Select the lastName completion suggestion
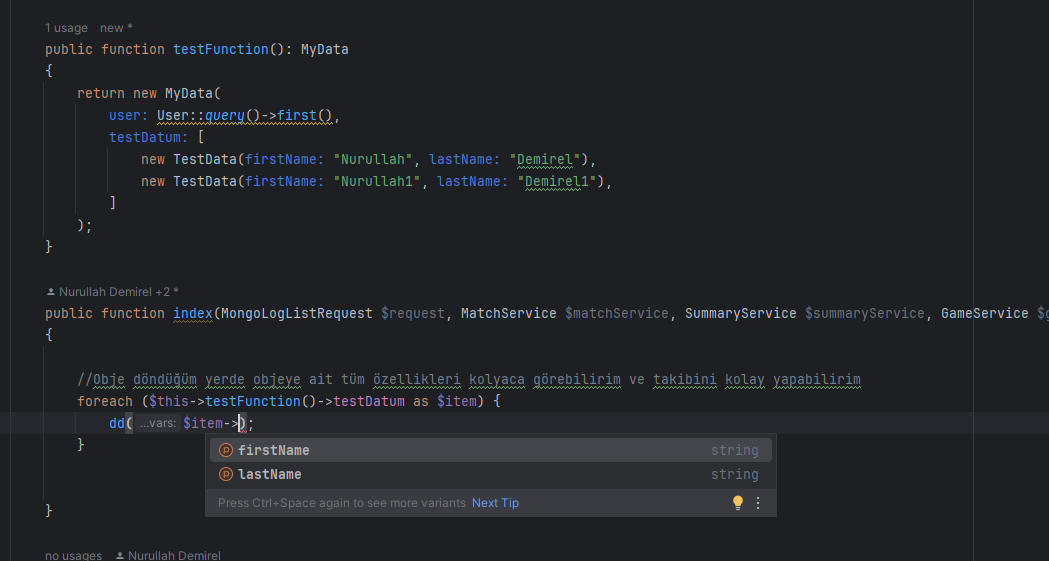 [490, 474]
